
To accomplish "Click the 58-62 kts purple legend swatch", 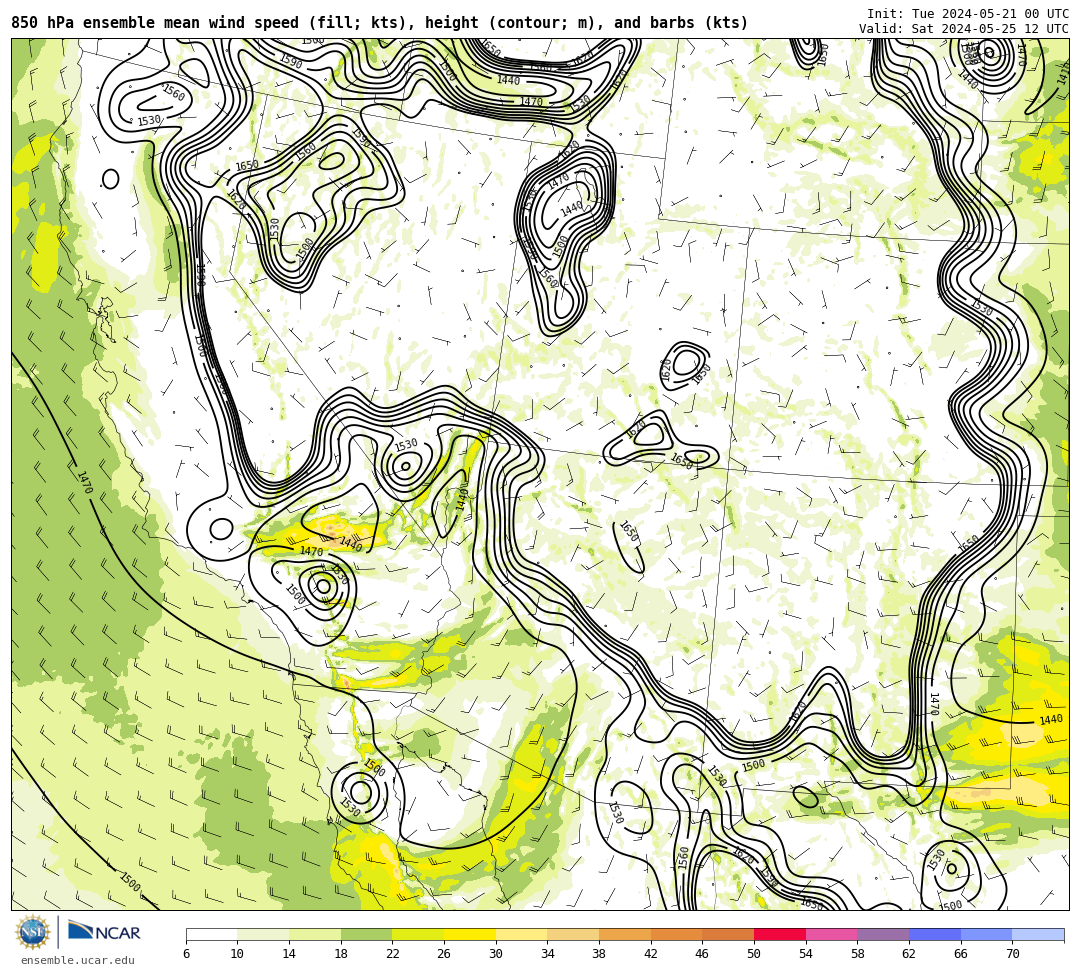I will coord(883,934).
